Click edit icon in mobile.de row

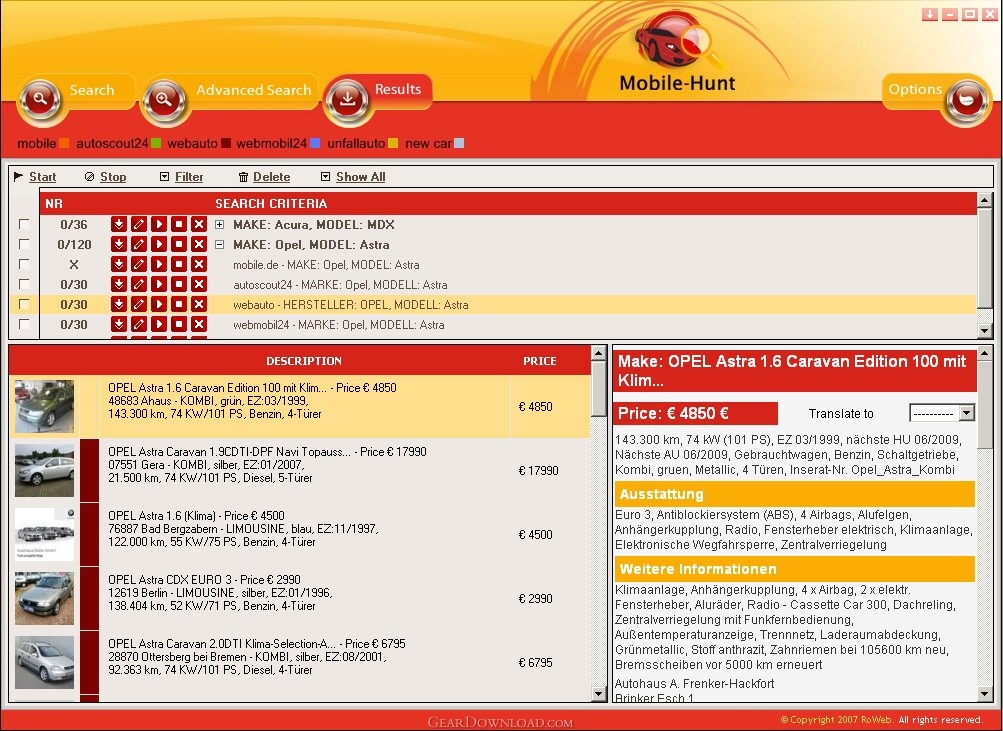138,264
